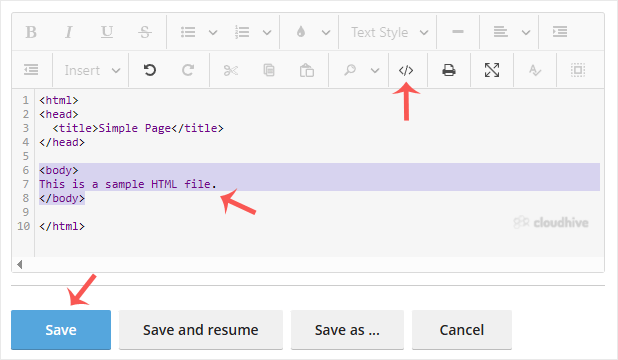Toggle bold formatting
The image size is (618, 360).
tap(31, 32)
